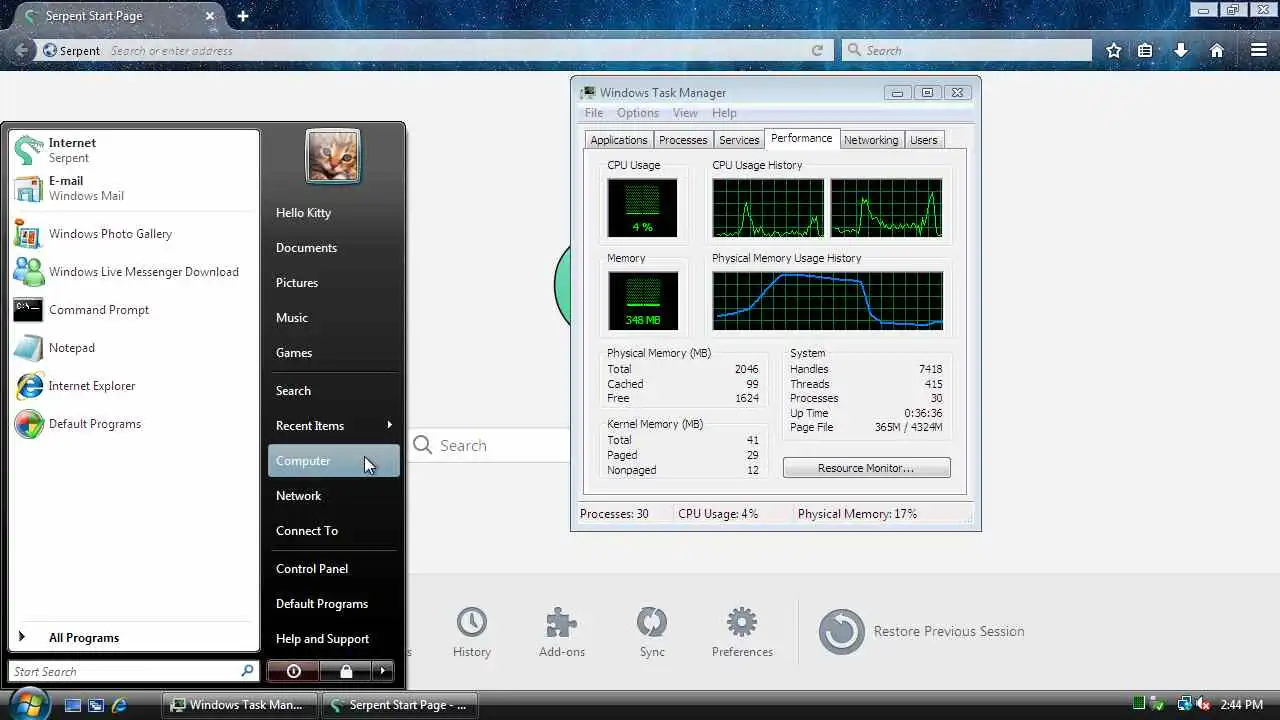Open the Downloads arrow icon
Image resolution: width=1280 pixels, height=720 pixels.
click(x=1181, y=50)
